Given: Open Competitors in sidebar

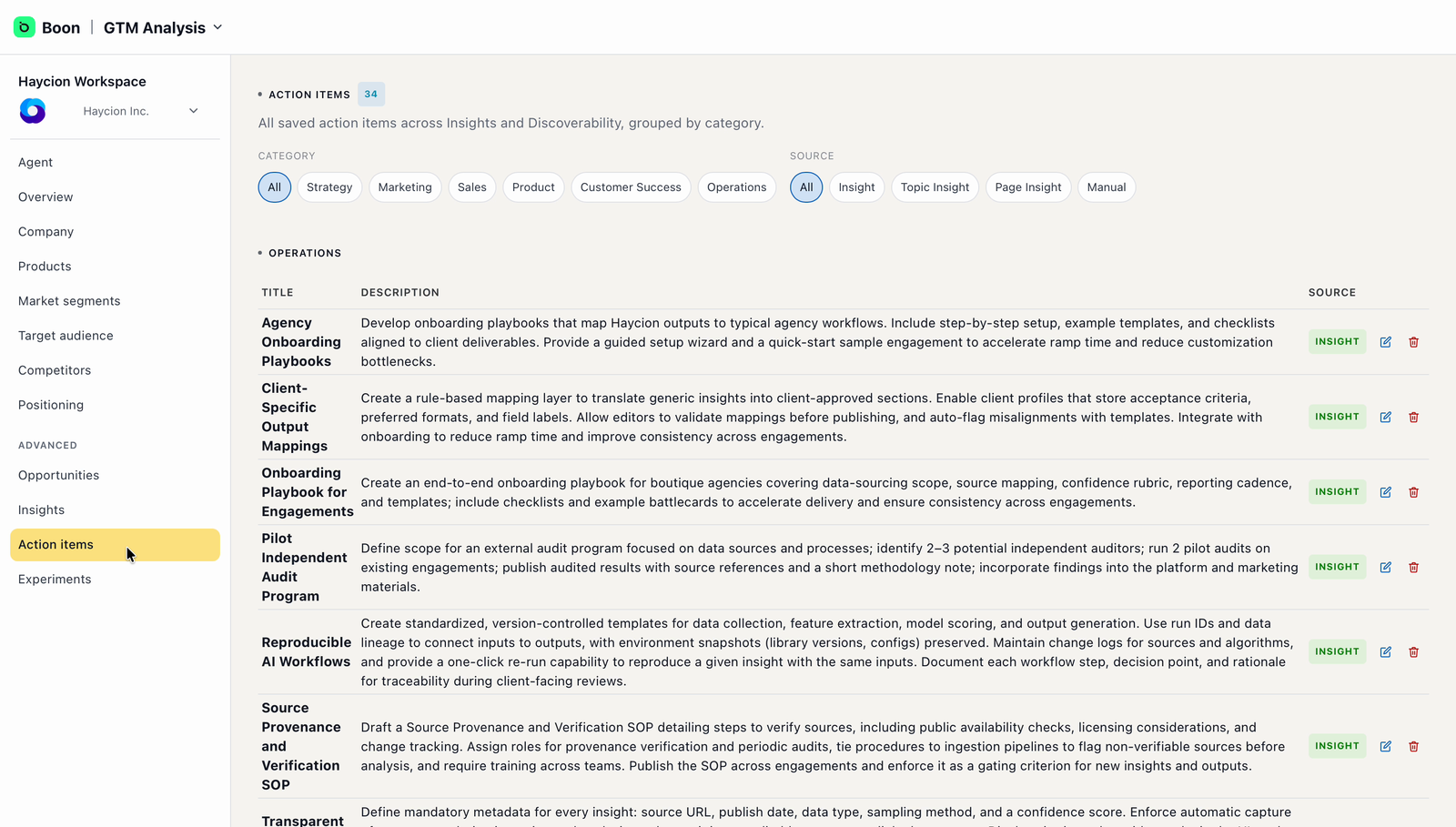Looking at the screenshot, I should click(115, 369).
